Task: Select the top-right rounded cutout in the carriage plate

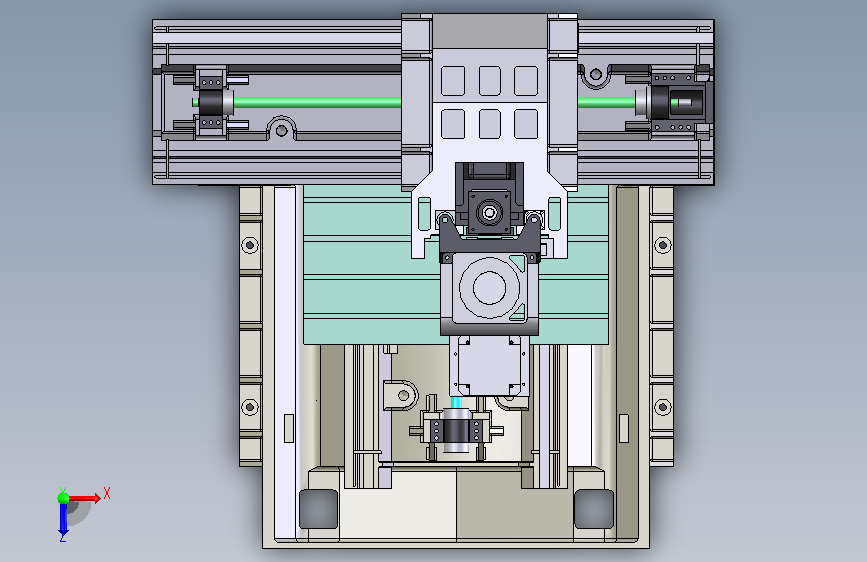Action: point(526,81)
